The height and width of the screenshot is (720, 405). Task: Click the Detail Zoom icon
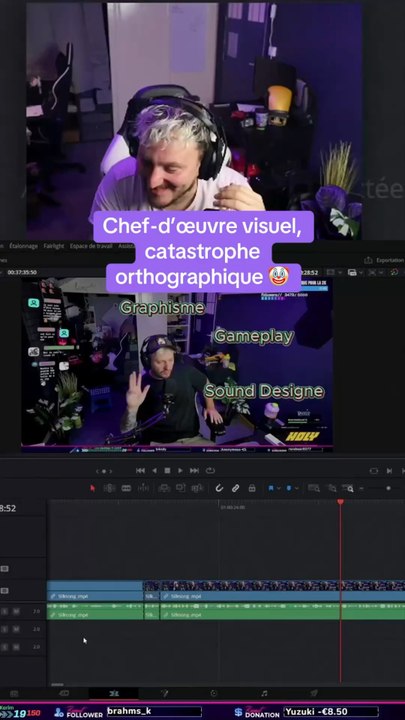tap(332, 488)
